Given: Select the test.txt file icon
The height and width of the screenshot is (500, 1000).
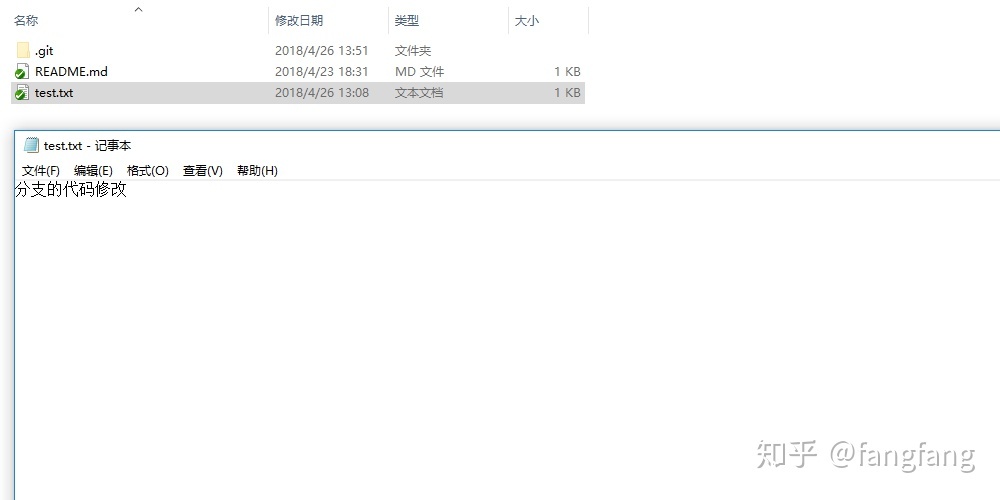Looking at the screenshot, I should (x=22, y=92).
